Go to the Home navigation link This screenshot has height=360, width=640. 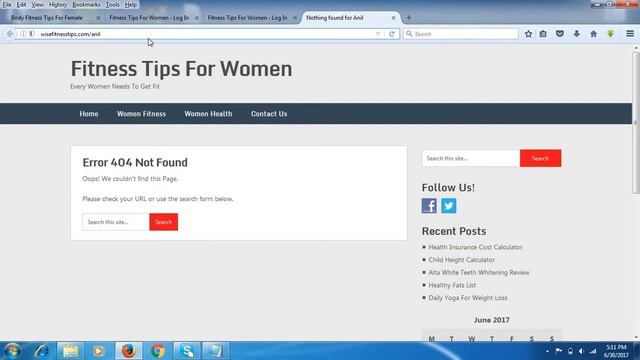tap(89, 114)
